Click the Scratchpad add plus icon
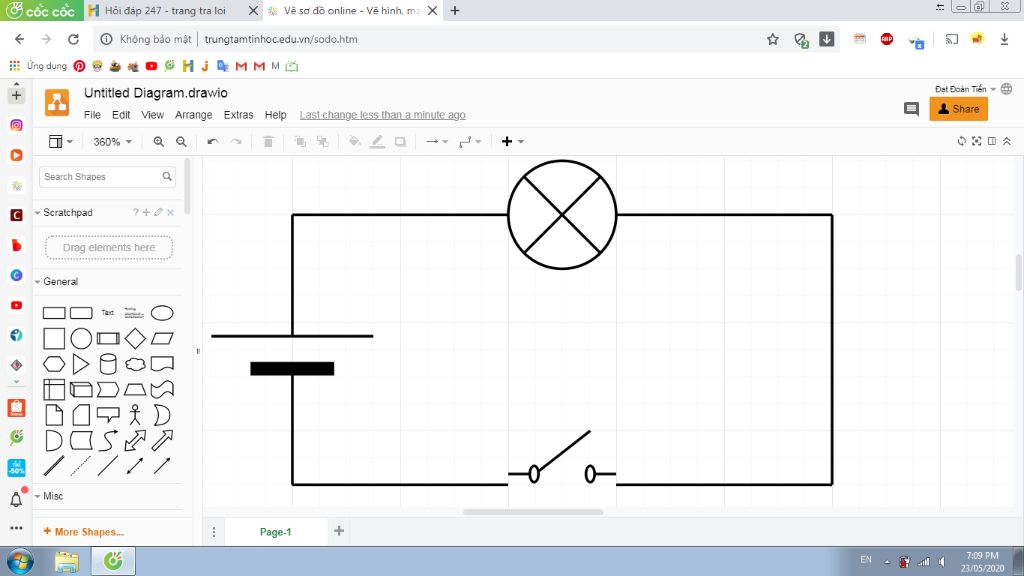The width and height of the screenshot is (1024, 576). (x=146, y=212)
